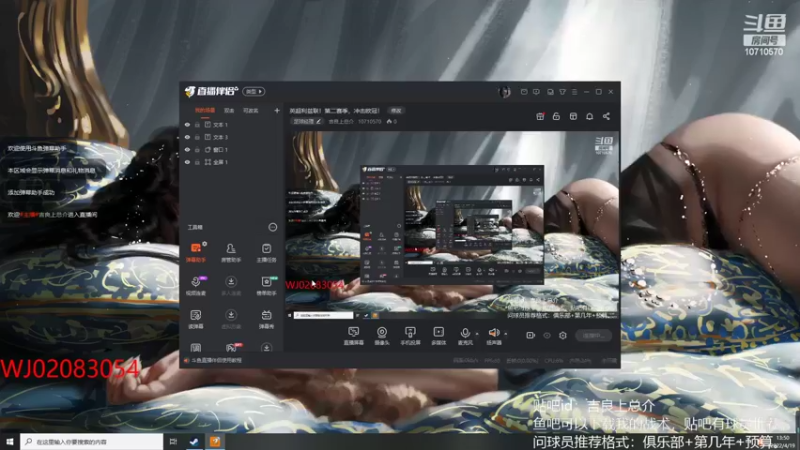The width and height of the screenshot is (800, 450).
Task: Switch to the first orange scene tab
Action: click(x=205, y=110)
